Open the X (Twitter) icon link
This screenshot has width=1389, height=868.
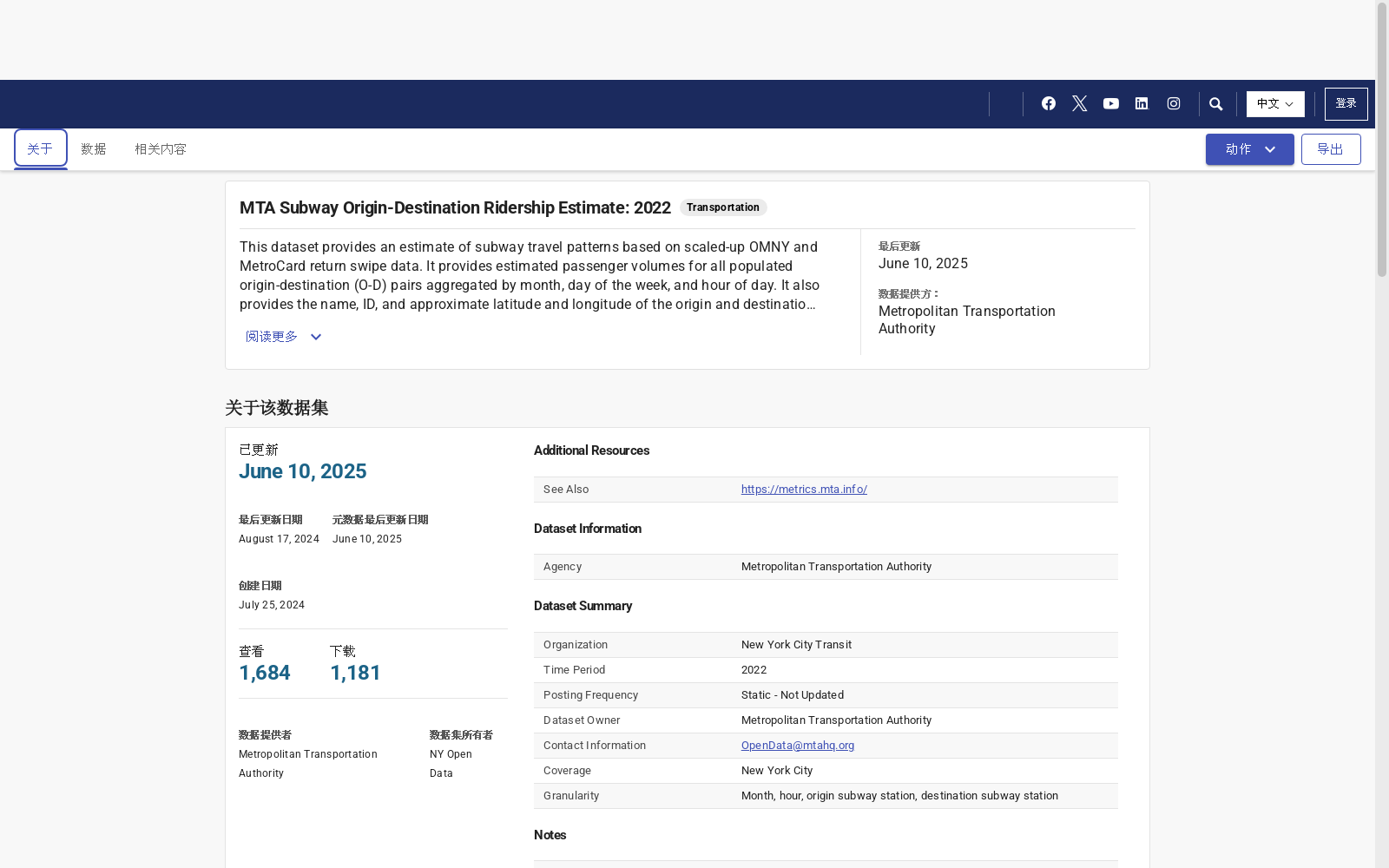point(1080,104)
